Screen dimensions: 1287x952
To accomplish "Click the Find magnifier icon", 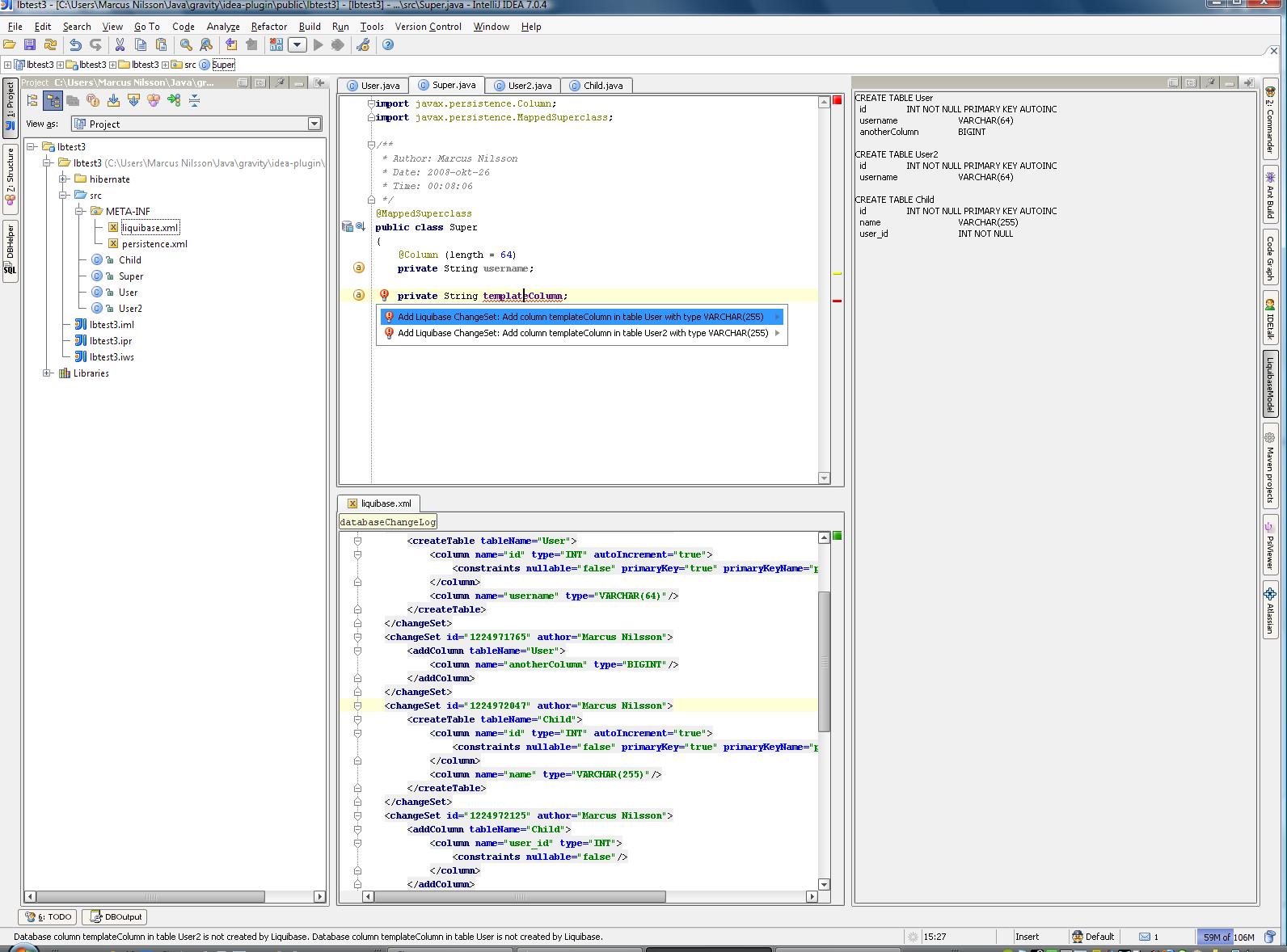I will click(186, 45).
